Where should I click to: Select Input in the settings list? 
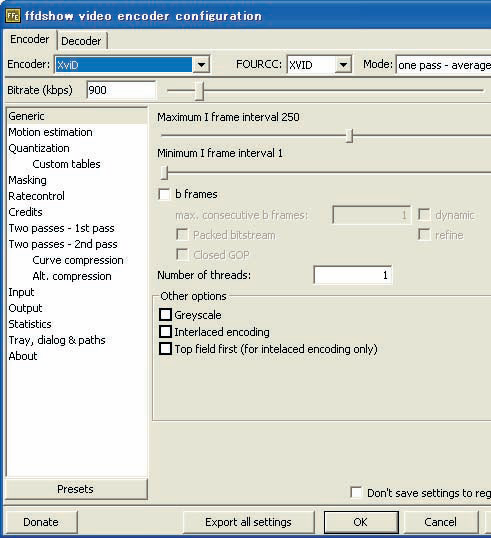[x=21, y=292]
